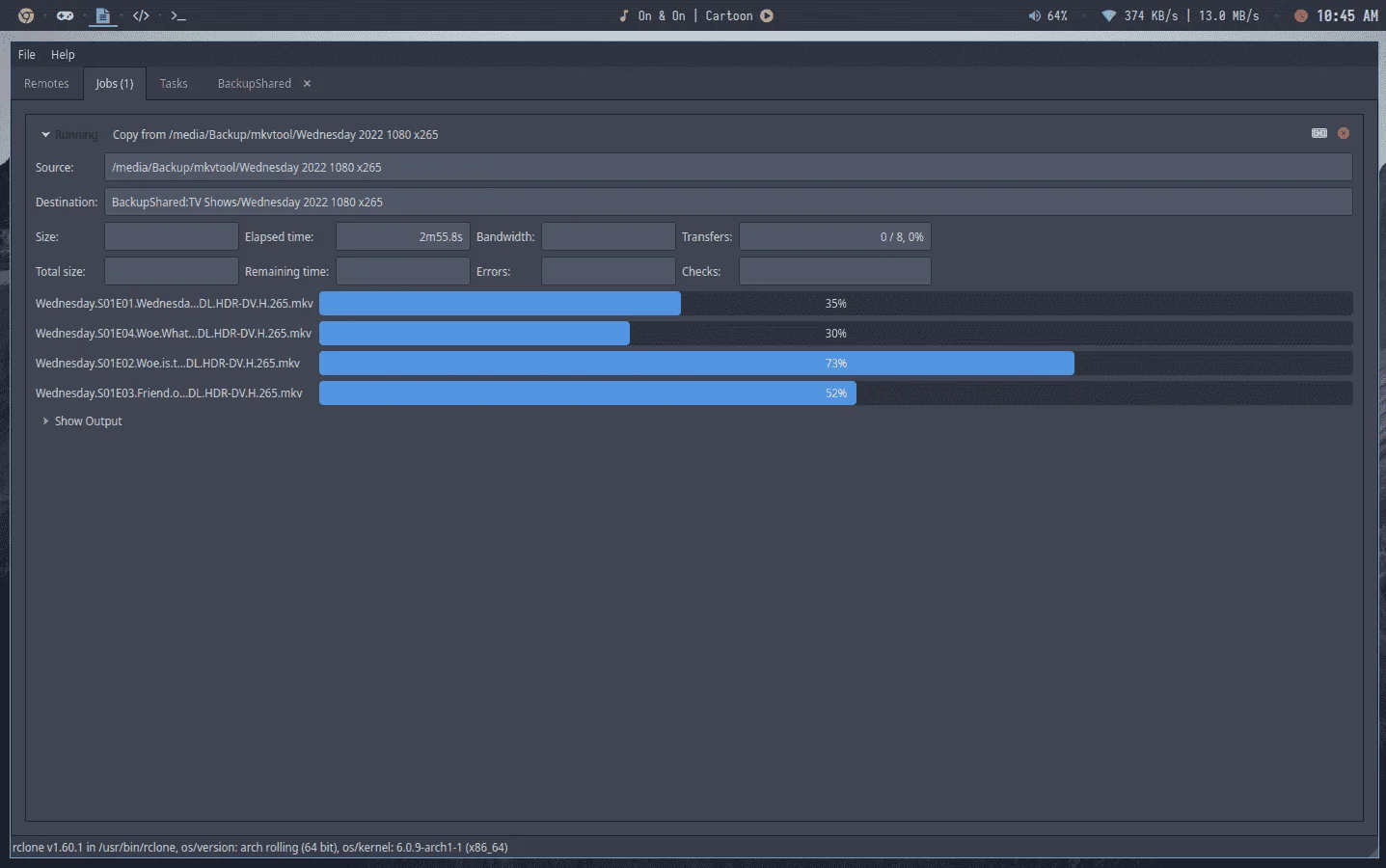Click the 10:45 AM clock text
The width and height of the screenshot is (1386, 868).
point(1346,15)
